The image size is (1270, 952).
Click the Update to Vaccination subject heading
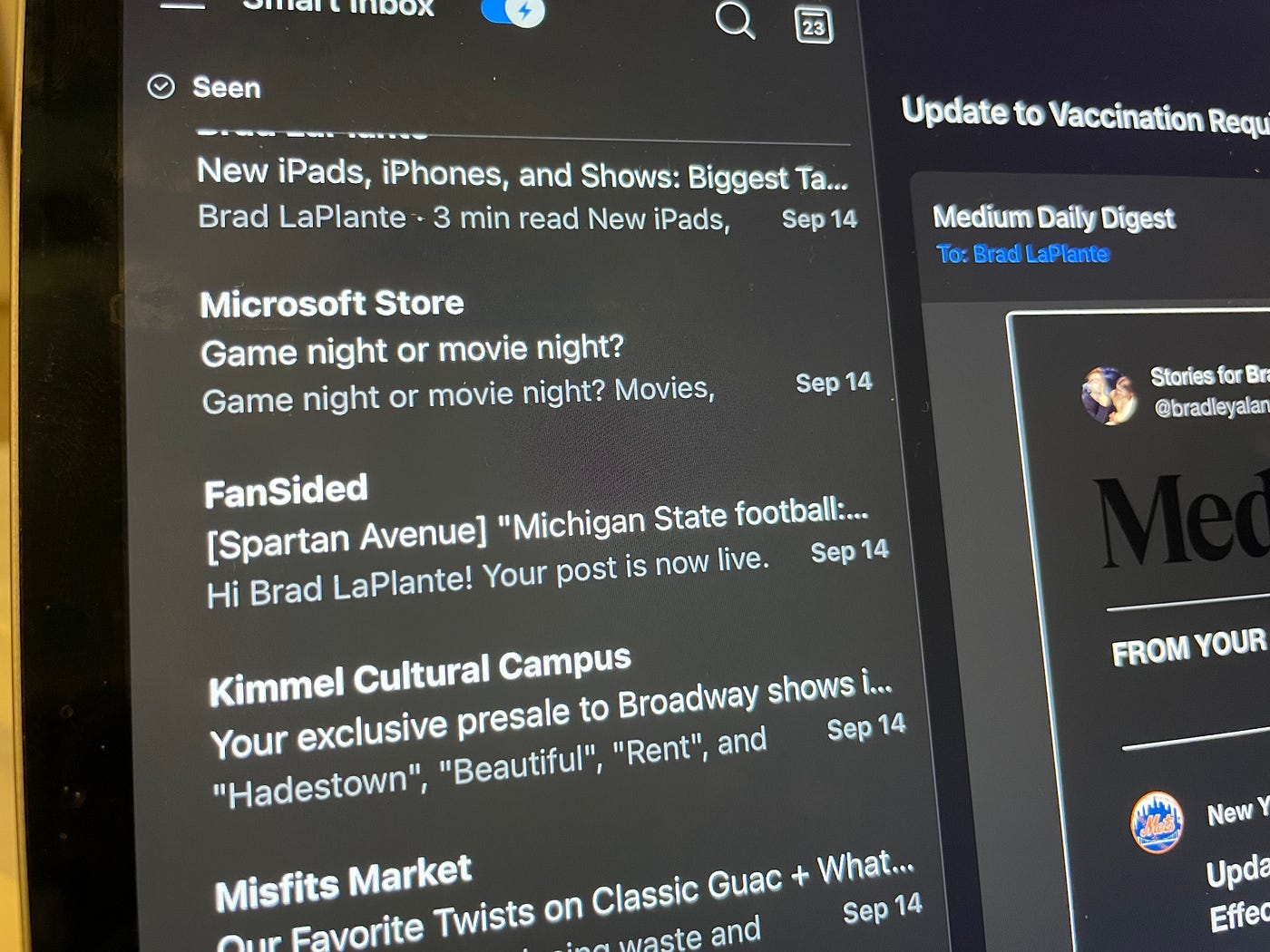click(1085, 115)
